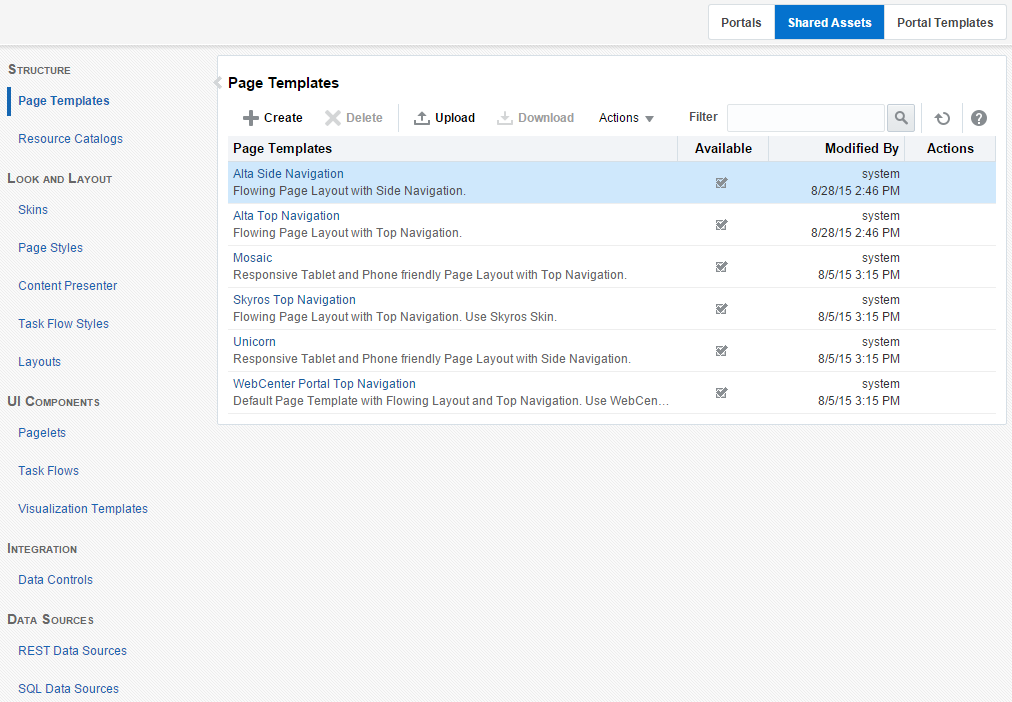Toggle Available checkbox for Alta Side Navigation
Viewport: 1012px width, 702px height.
click(x=722, y=183)
